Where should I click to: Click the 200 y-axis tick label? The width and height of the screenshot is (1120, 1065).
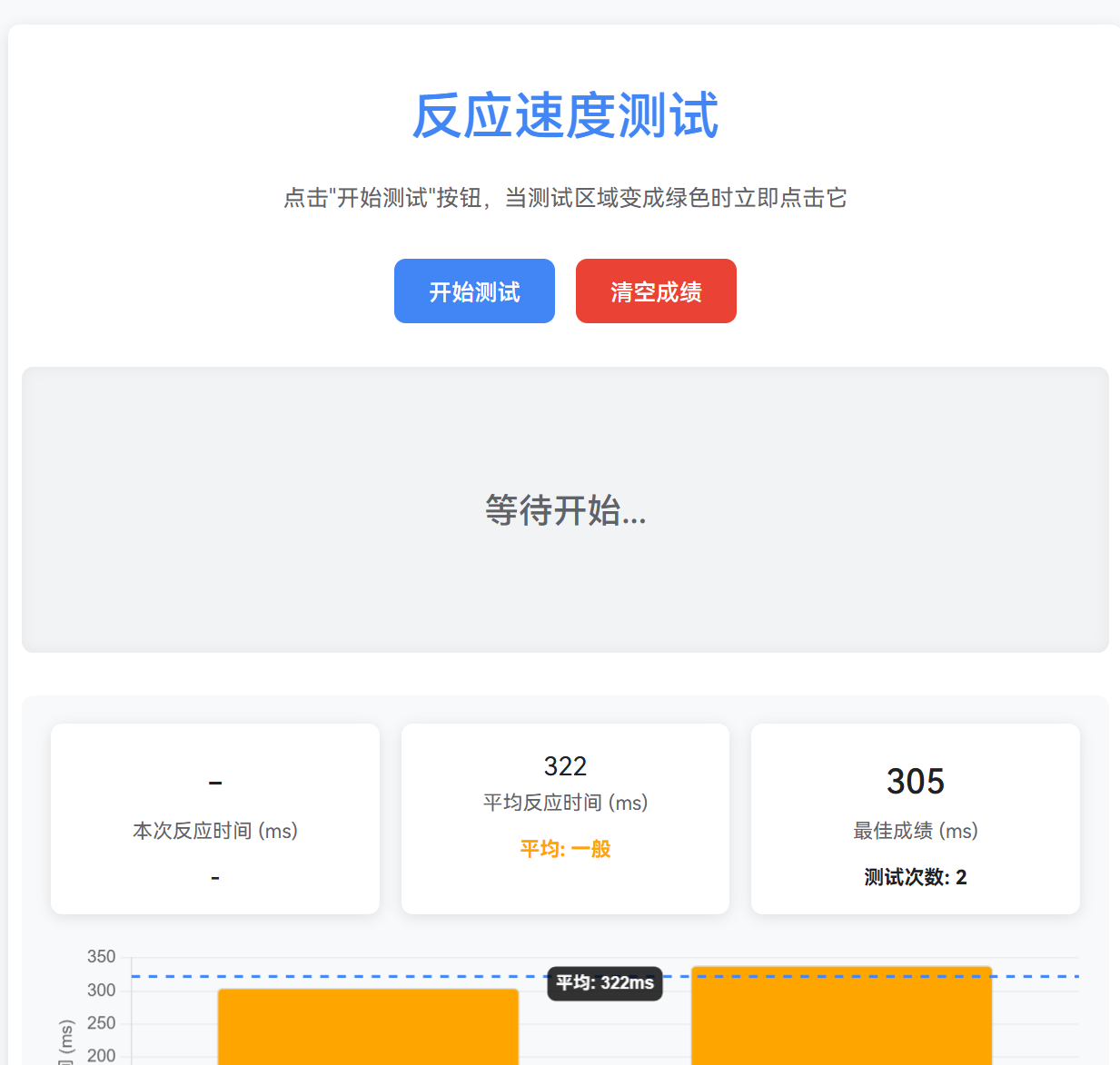[101, 1055]
